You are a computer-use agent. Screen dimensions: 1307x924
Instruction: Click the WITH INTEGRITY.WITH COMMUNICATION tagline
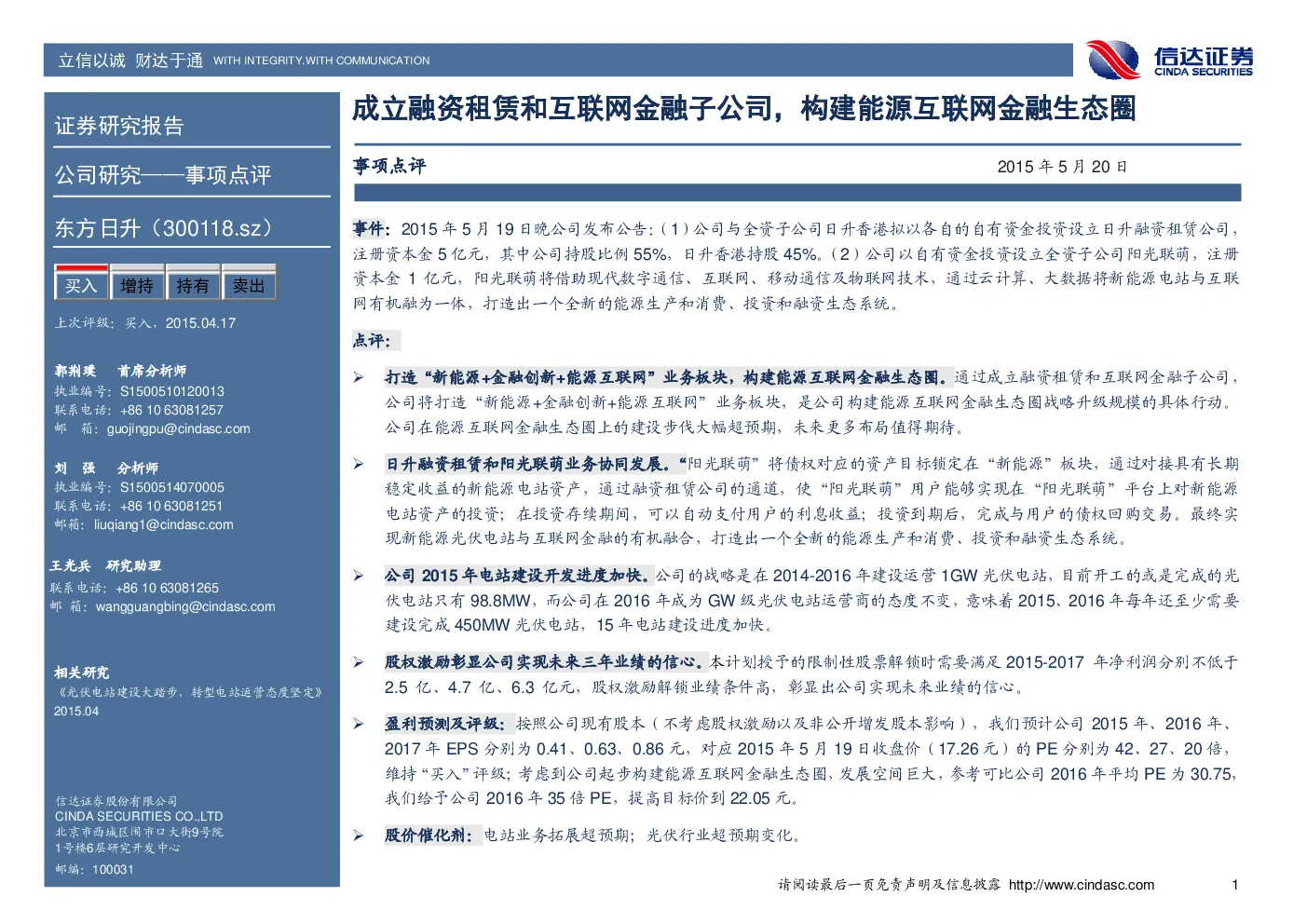(x=321, y=61)
